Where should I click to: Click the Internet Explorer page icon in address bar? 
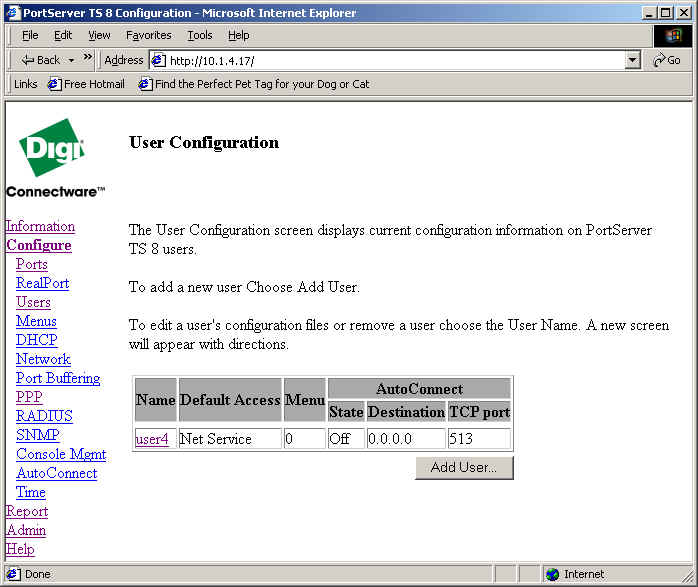158,60
